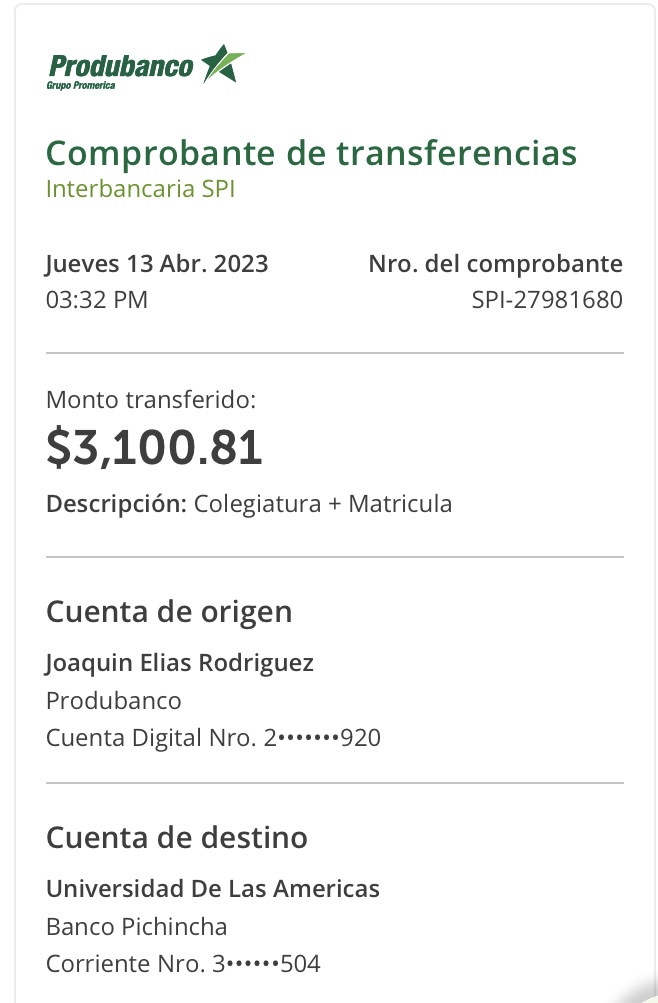Select the Corriente masked account number
Viewport: 658px width, 1003px height.
183,964
